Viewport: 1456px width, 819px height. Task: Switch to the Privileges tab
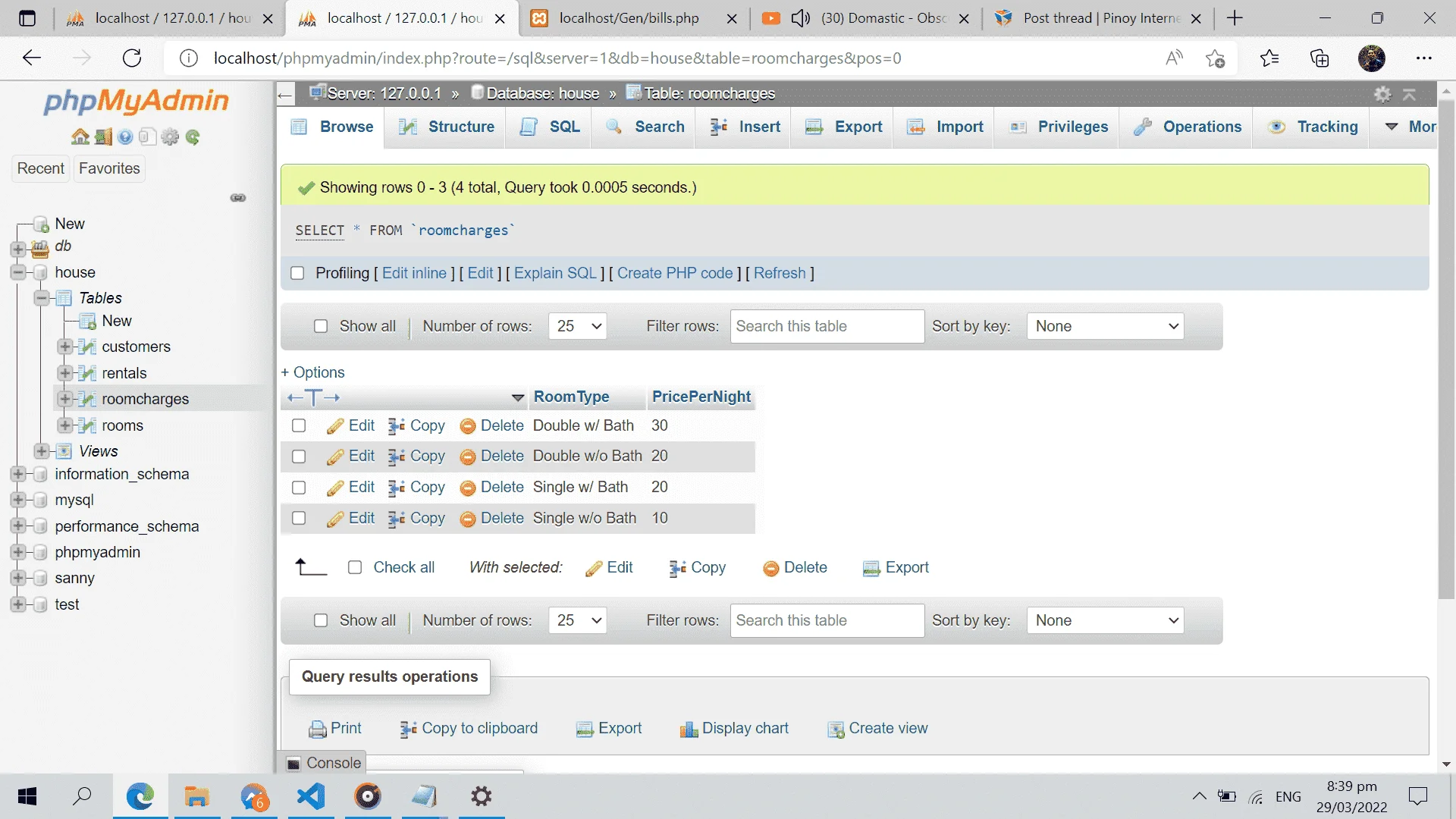coord(1058,127)
